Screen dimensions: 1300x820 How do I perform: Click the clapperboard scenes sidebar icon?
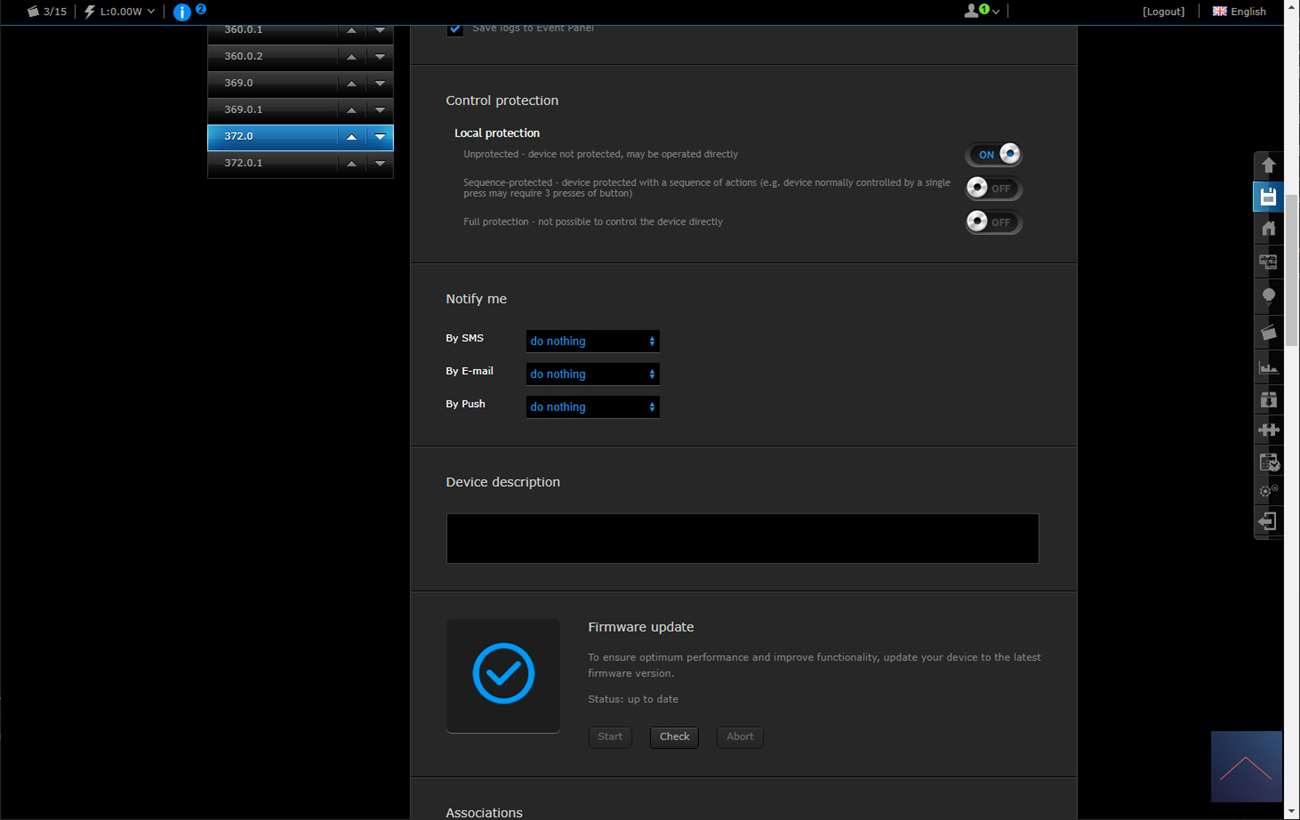tap(1268, 332)
